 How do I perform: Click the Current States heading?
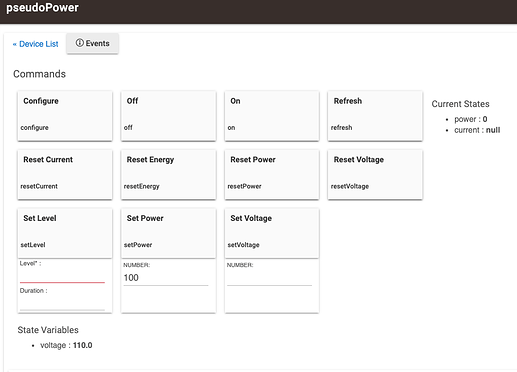coord(460,104)
